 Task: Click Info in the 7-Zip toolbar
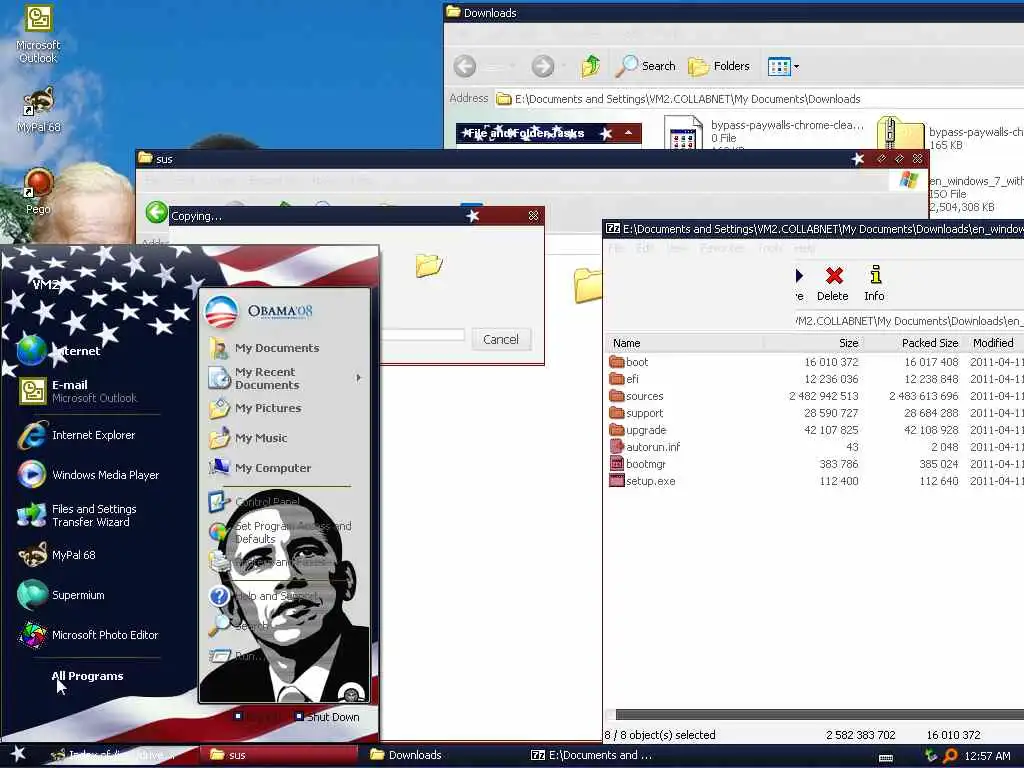874,283
